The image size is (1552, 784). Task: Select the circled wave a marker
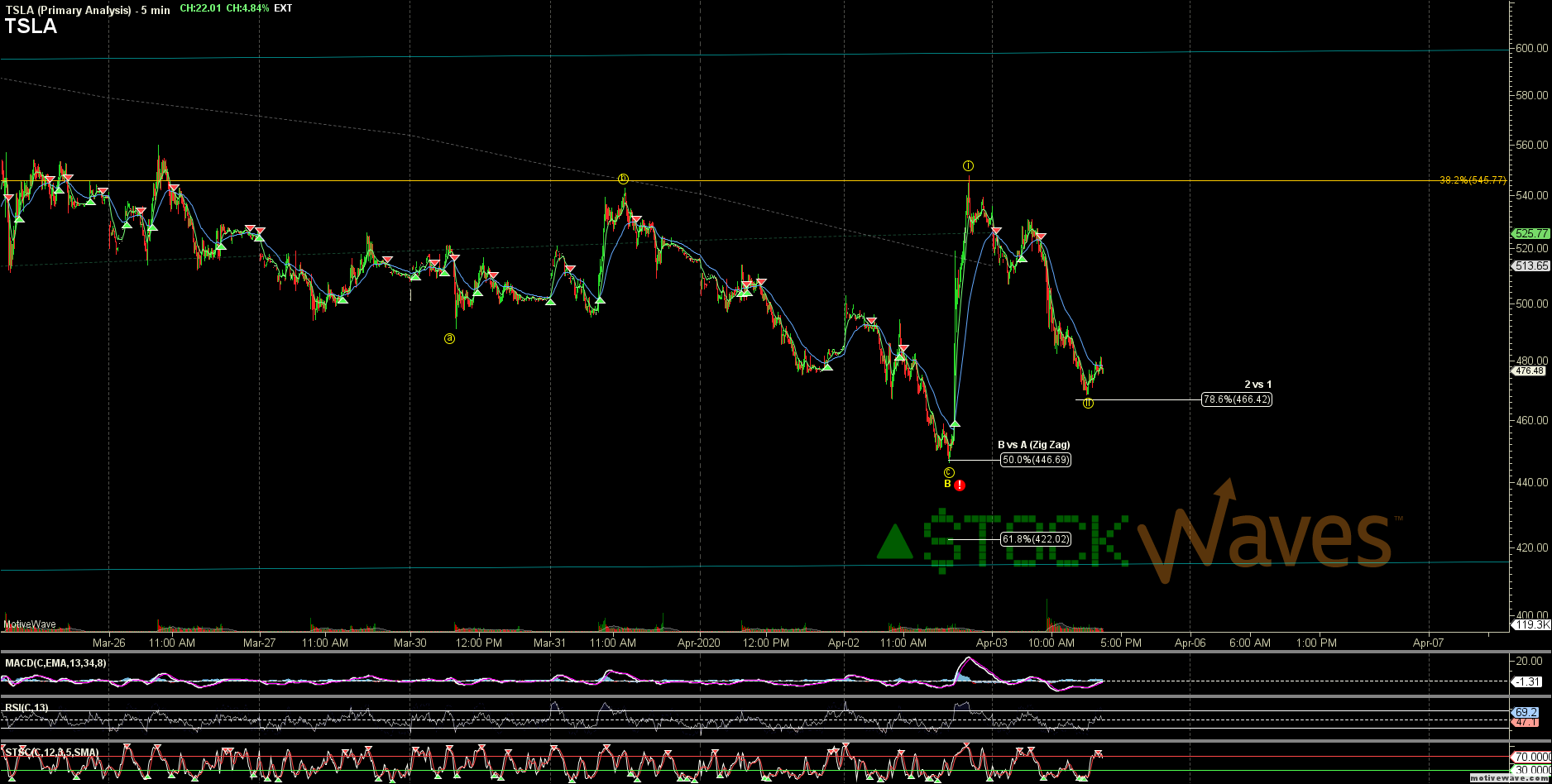449,337
